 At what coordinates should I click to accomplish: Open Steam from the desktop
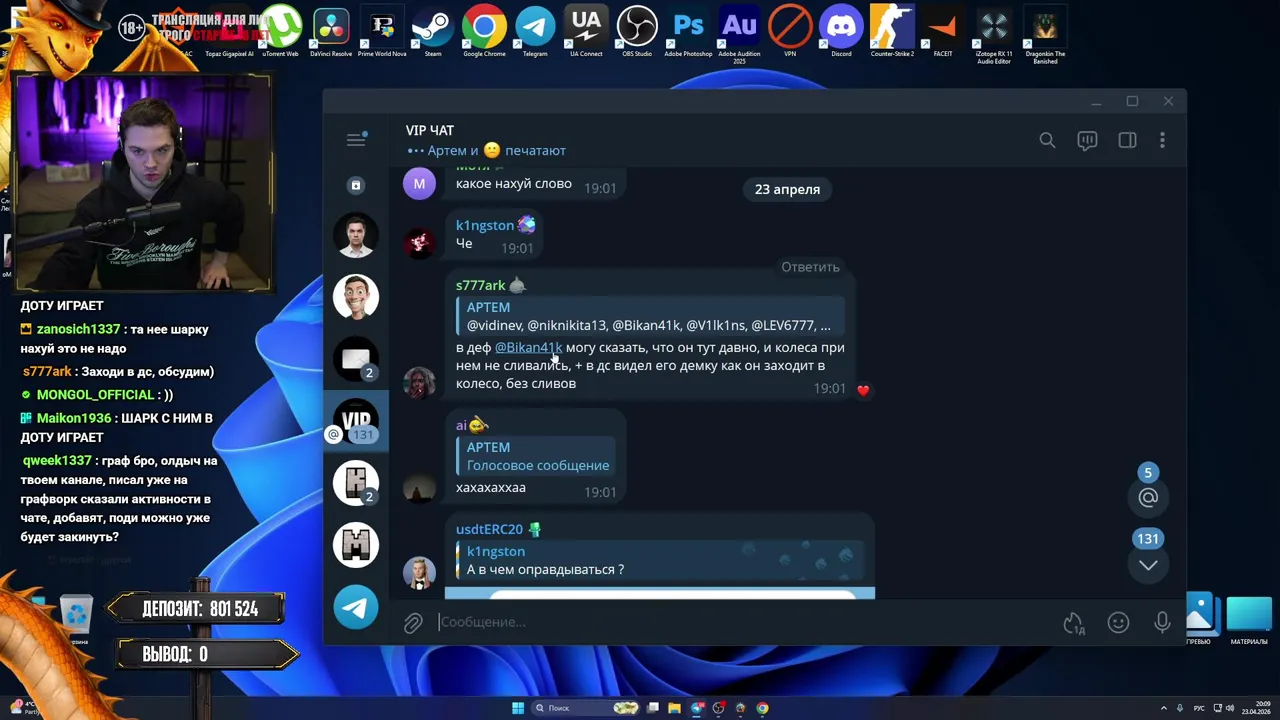[433, 31]
